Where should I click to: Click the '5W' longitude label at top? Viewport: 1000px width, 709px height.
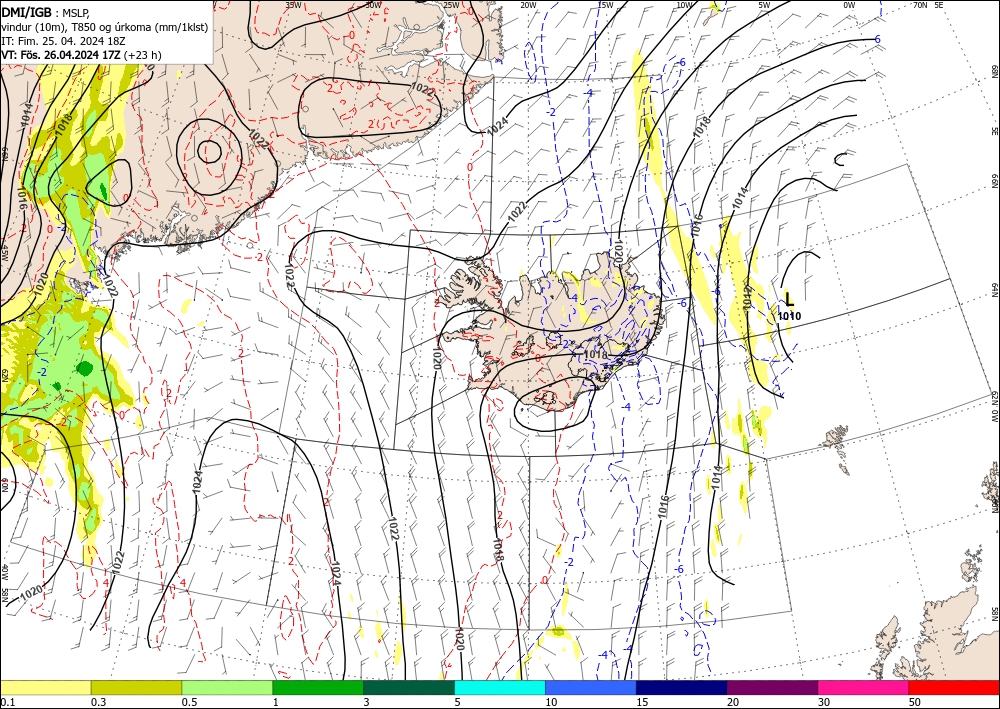764,5
